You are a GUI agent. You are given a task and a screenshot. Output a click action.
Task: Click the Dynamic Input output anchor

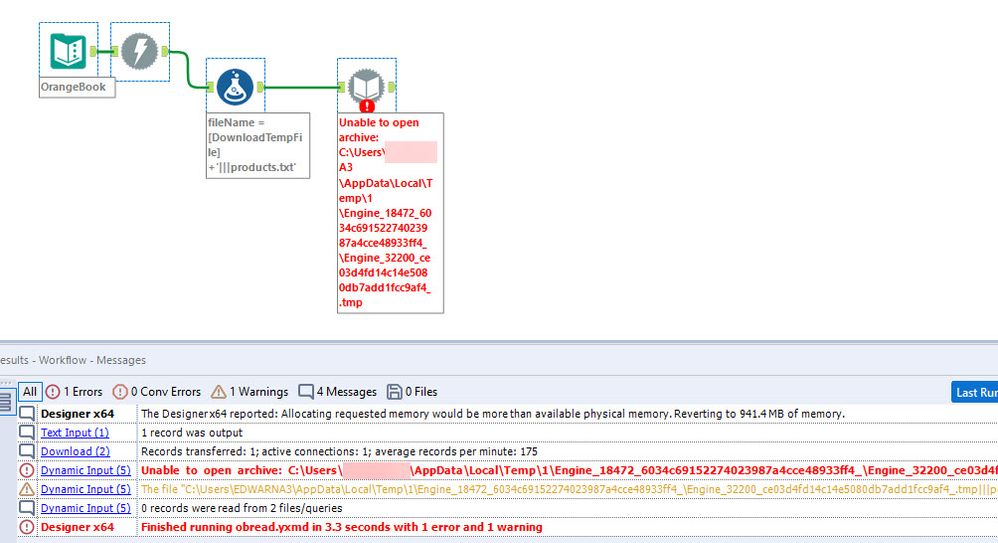coord(391,87)
